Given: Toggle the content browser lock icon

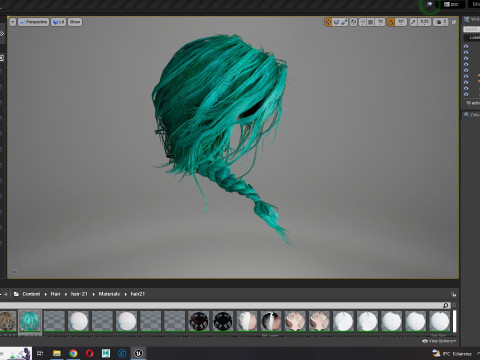Looking at the screenshot, I should [453, 294].
